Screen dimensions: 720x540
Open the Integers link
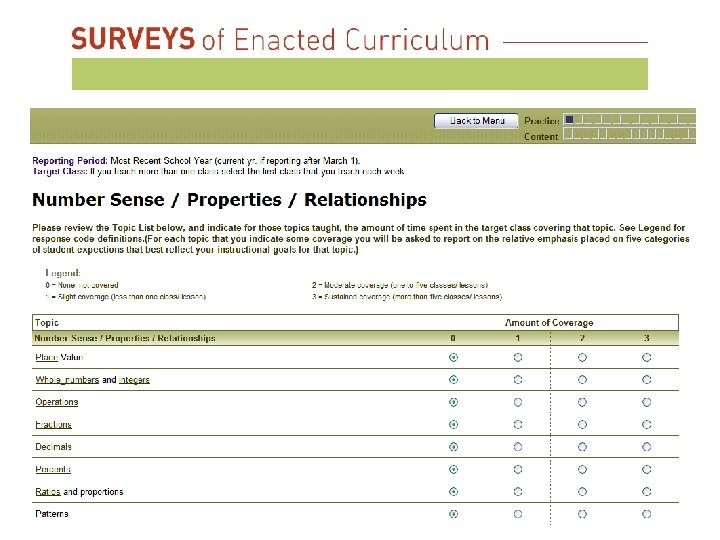134,380
